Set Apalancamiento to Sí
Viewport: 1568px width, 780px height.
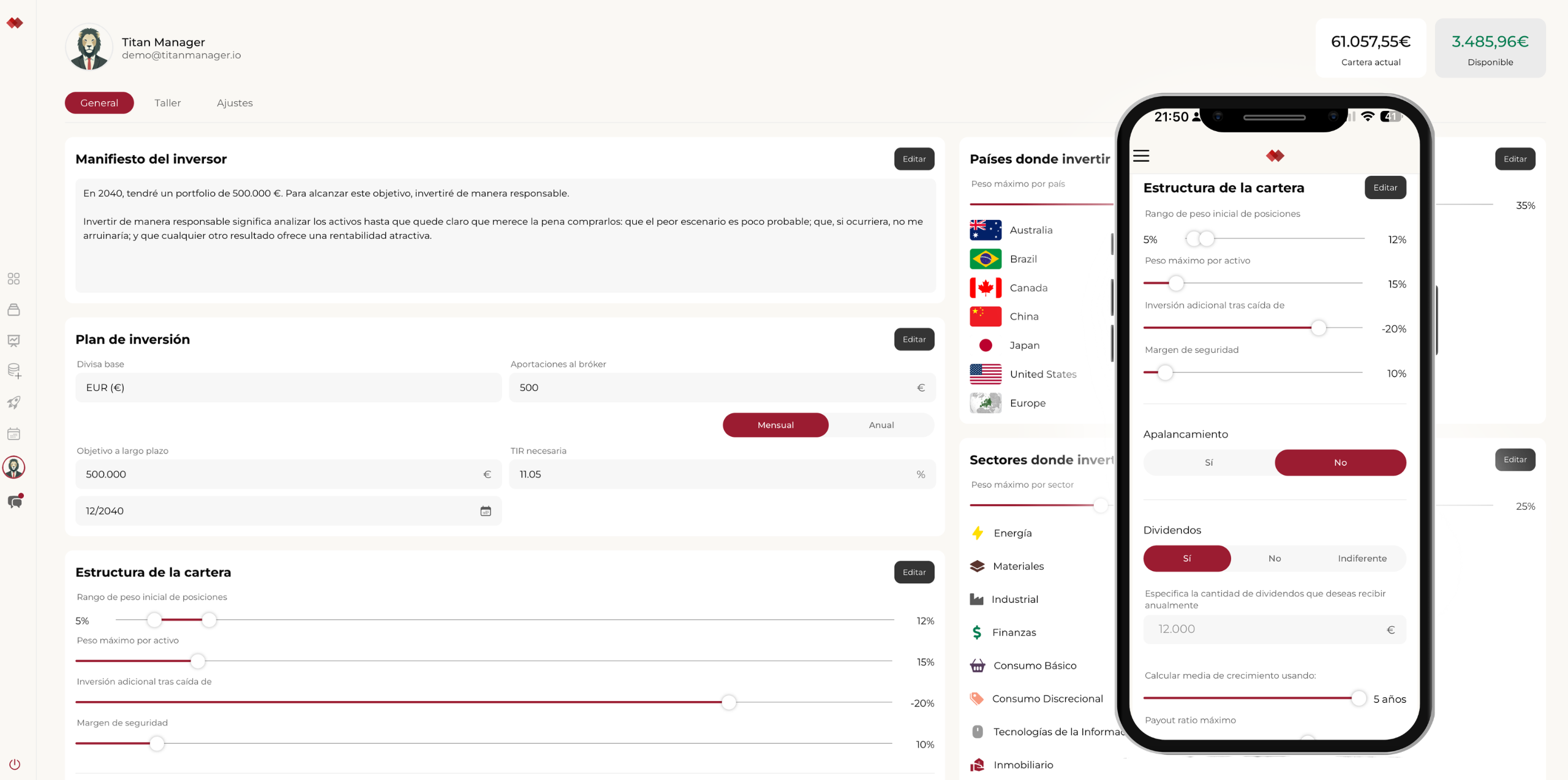point(1208,463)
